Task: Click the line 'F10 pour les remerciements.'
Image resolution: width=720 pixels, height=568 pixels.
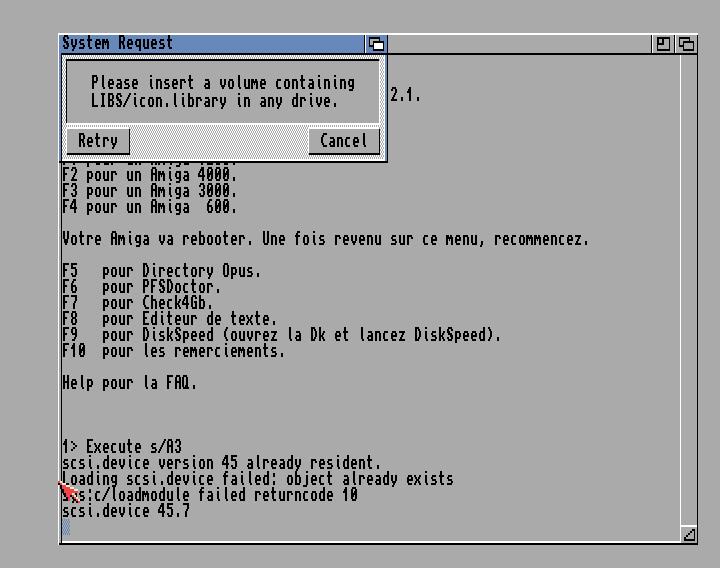Action: (174, 351)
